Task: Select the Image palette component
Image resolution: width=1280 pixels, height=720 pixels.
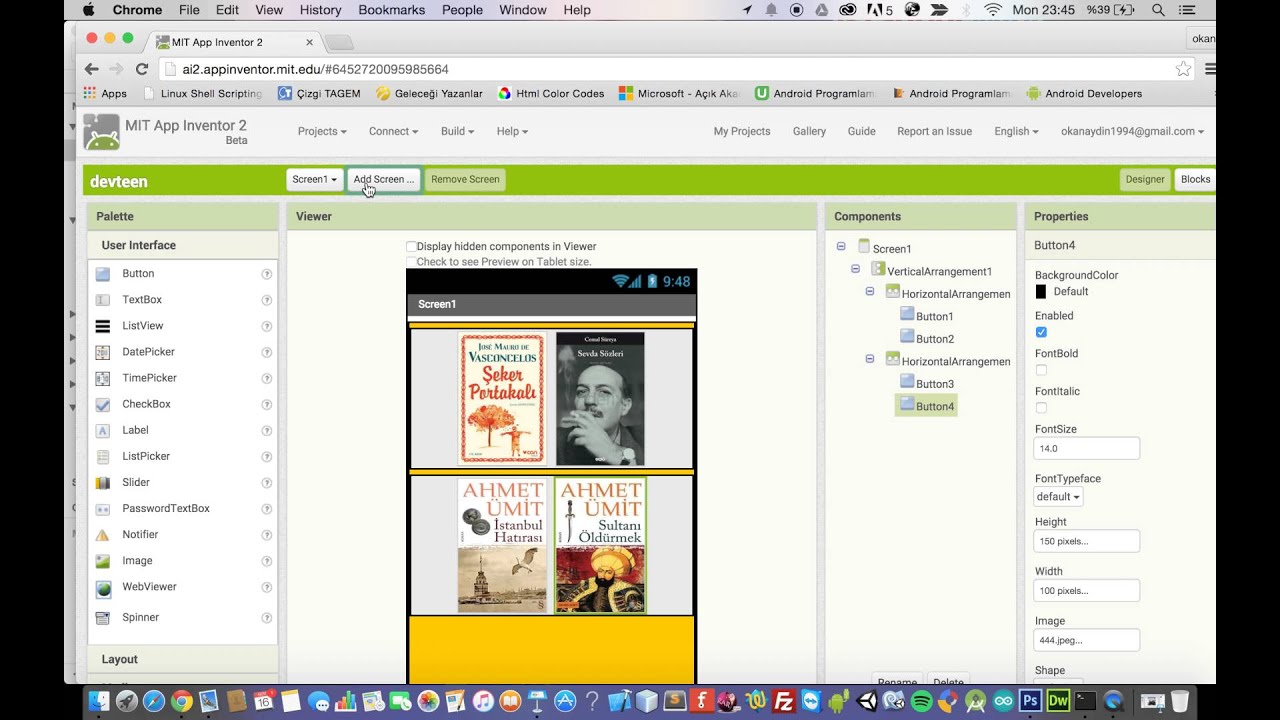Action: pos(137,560)
